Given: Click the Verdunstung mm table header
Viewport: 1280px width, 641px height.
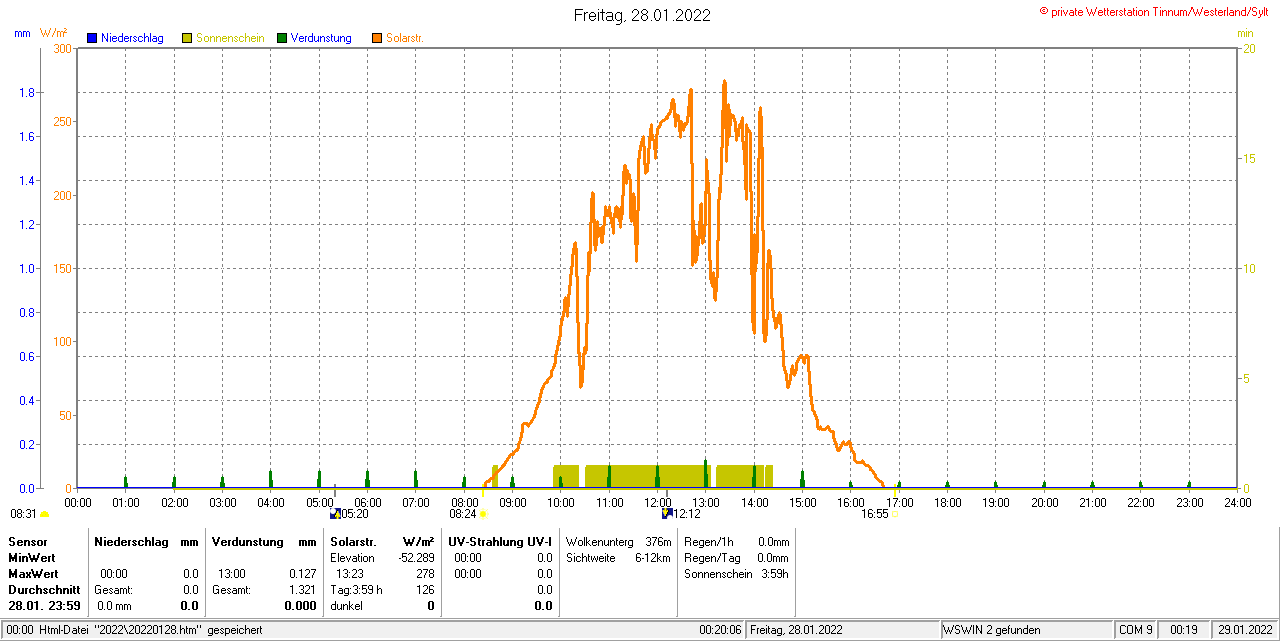Looking at the screenshot, I should click(x=264, y=541).
